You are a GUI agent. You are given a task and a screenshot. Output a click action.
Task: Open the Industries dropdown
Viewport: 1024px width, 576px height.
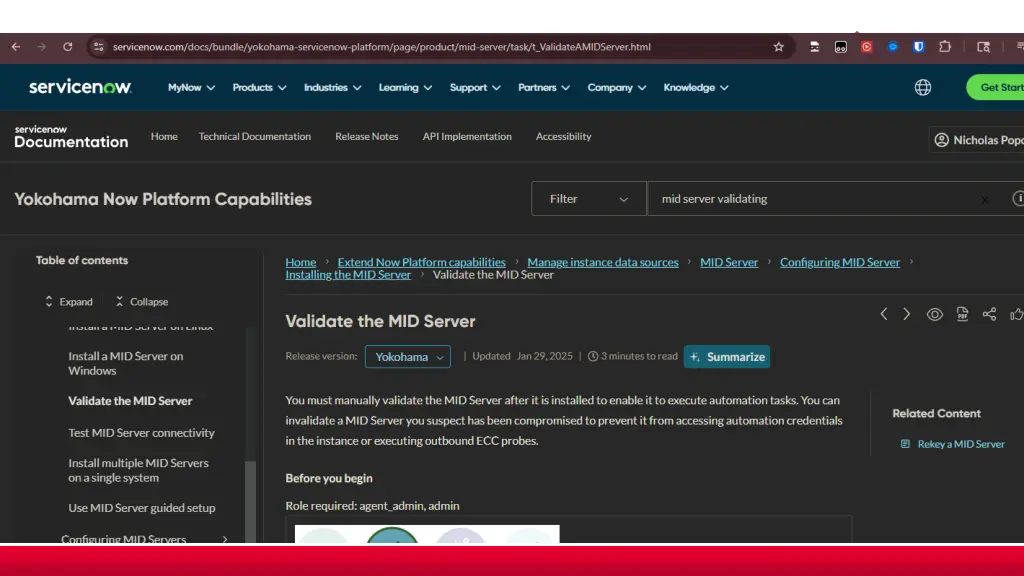(x=332, y=88)
